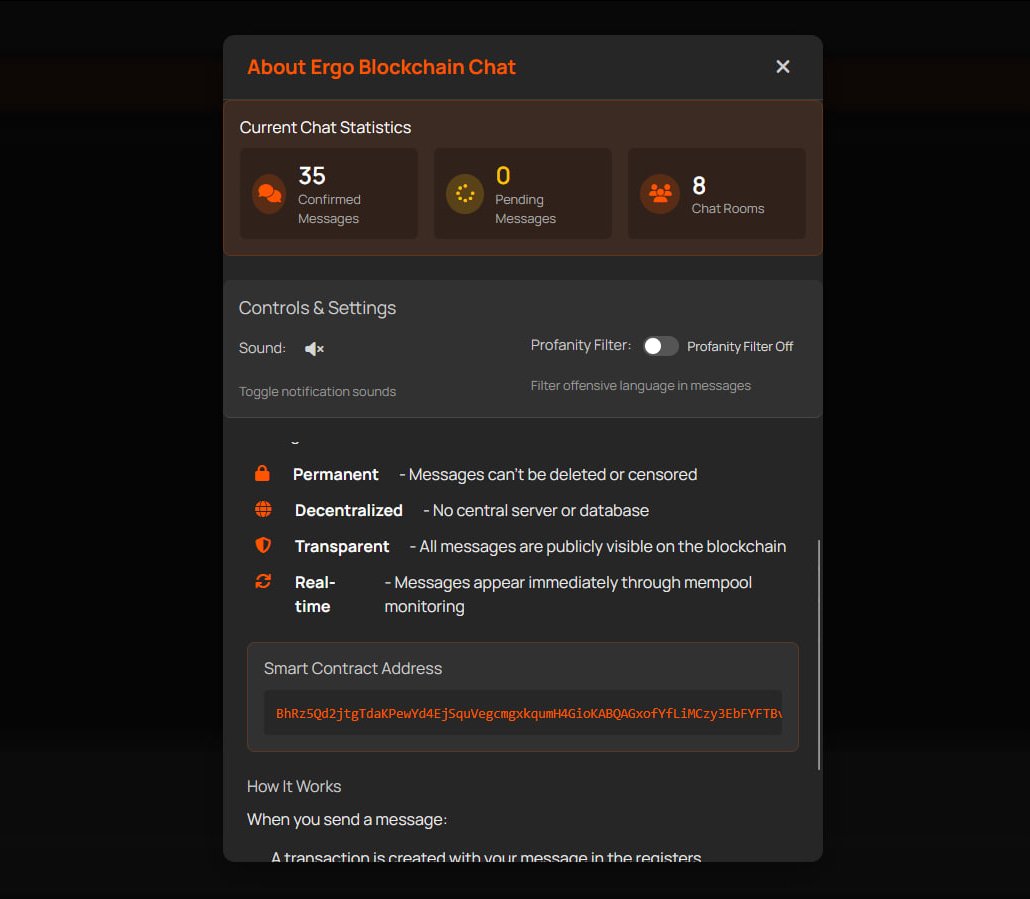Click the Confirmed Messages chat bubble icon
The image size is (1030, 899).
coord(269,194)
